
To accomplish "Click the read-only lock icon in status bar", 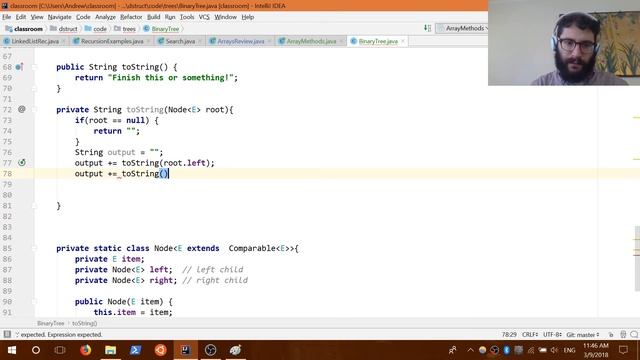I will point(611,334).
